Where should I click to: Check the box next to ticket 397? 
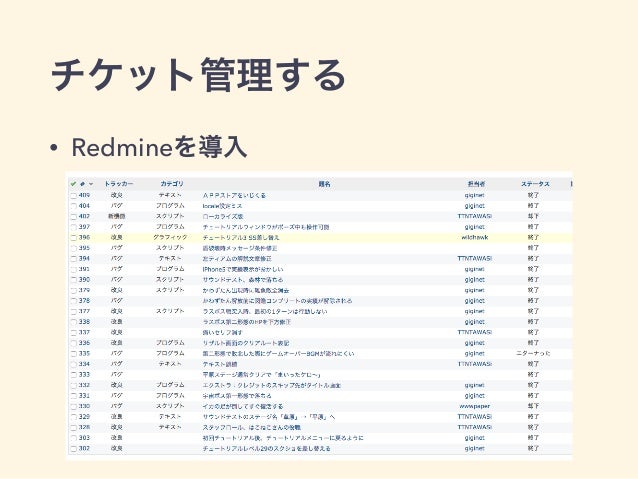click(x=74, y=227)
